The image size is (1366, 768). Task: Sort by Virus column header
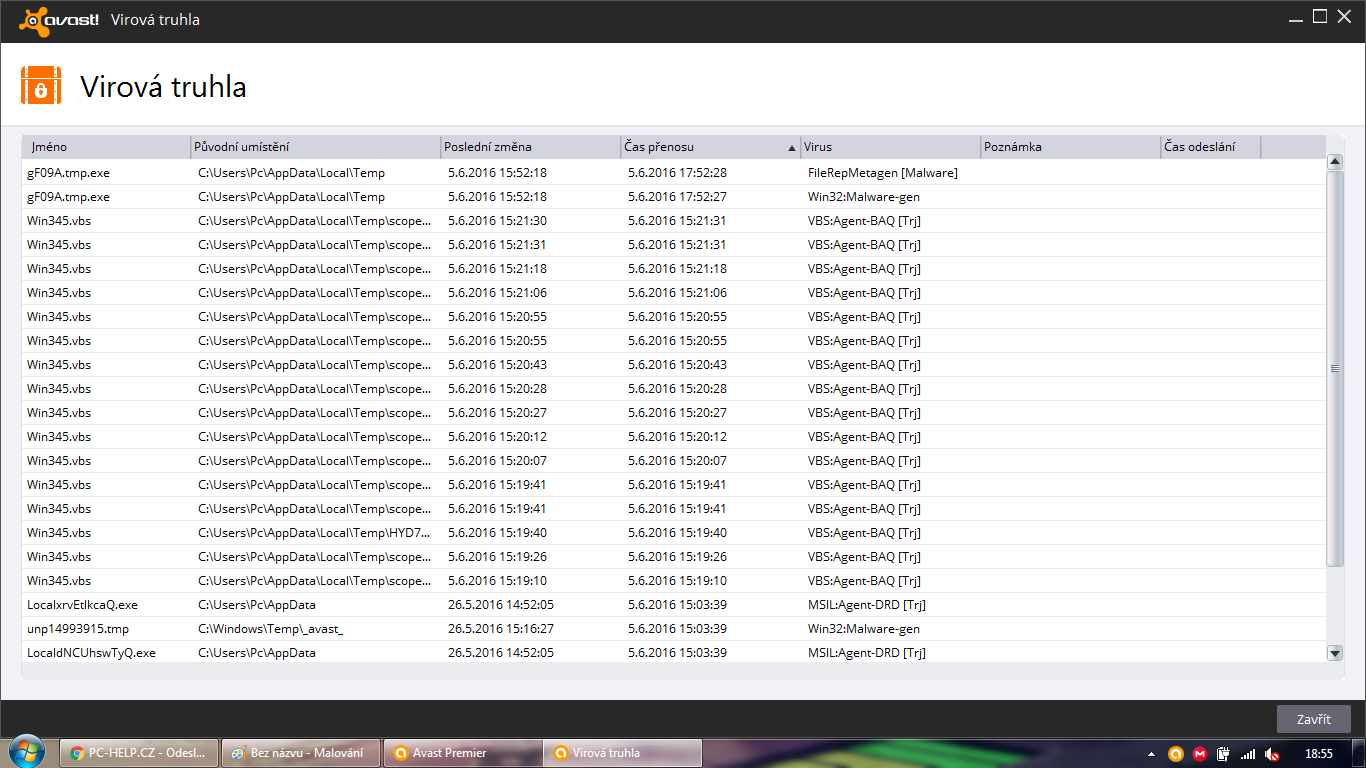889,147
